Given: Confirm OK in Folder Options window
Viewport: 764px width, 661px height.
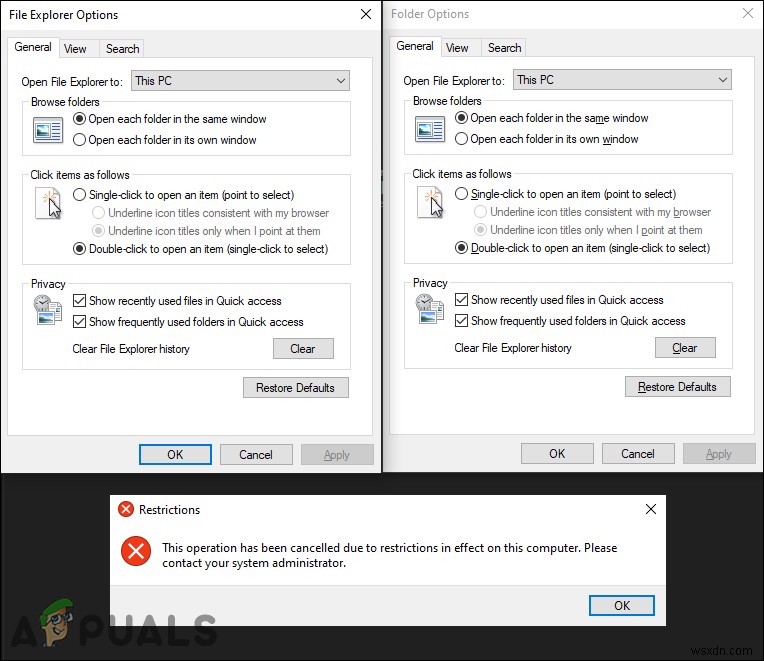Looking at the screenshot, I should coord(557,453).
